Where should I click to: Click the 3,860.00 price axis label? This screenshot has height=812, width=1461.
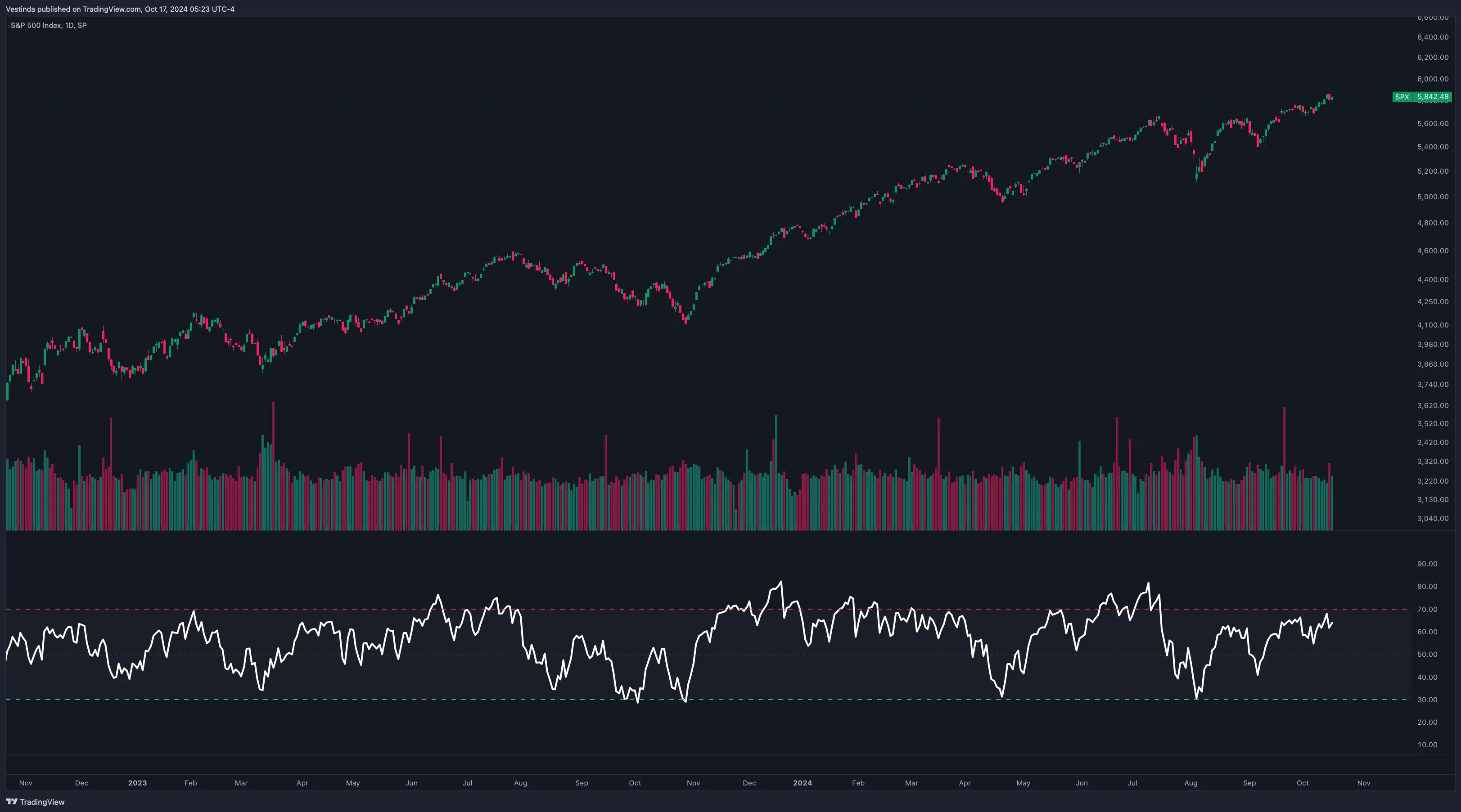(1433, 364)
